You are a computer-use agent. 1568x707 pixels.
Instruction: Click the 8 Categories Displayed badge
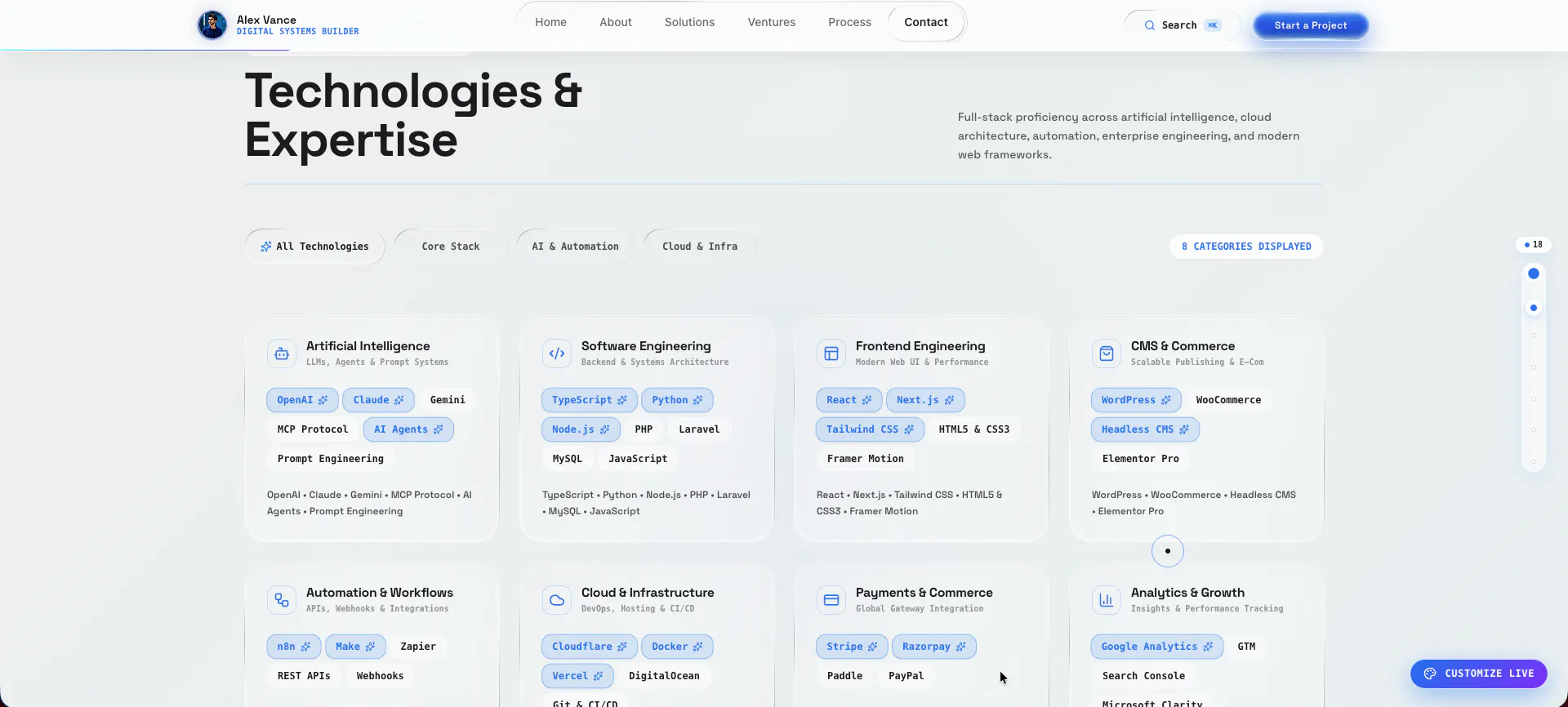(1246, 247)
